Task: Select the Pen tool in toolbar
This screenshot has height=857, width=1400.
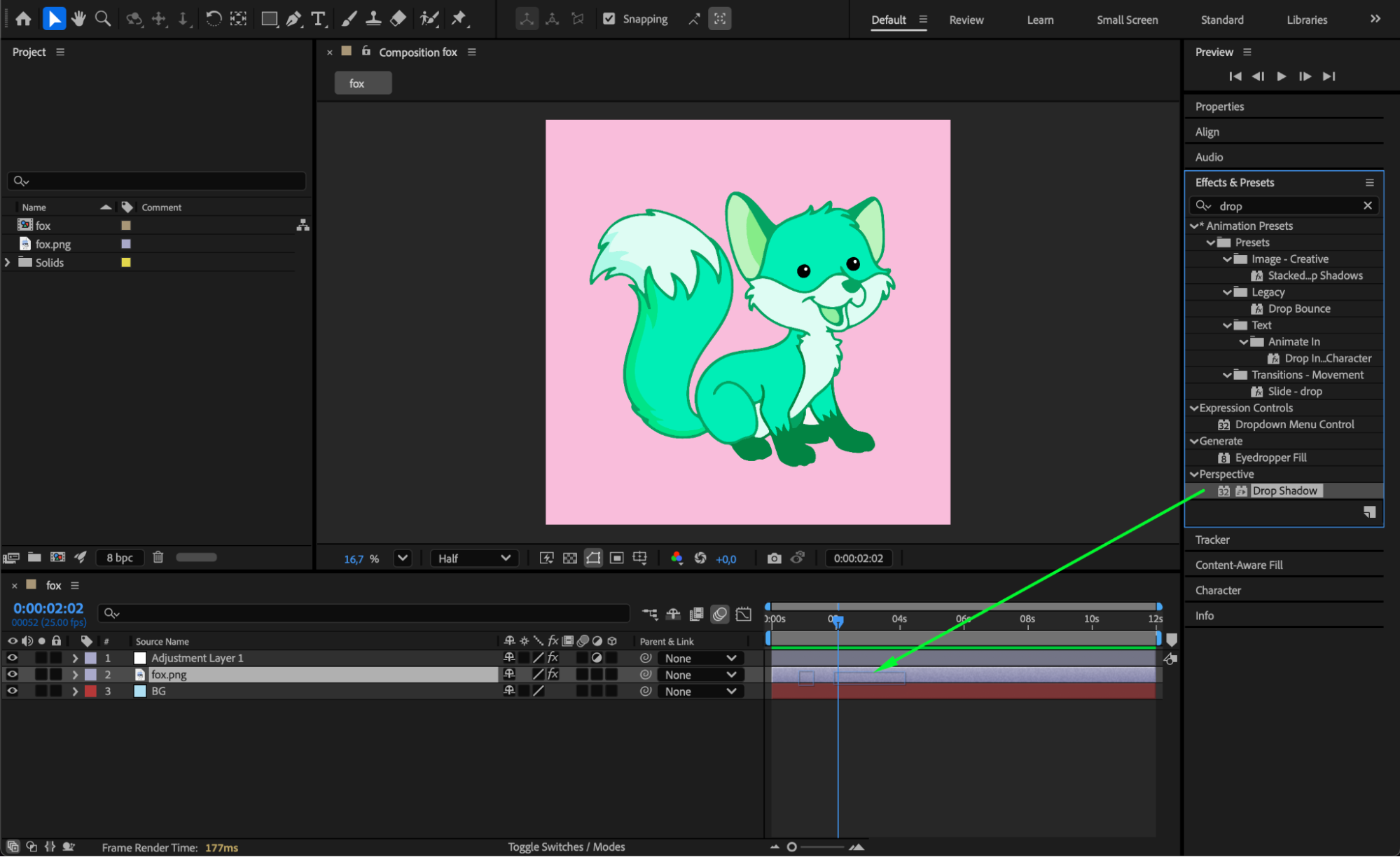Action: point(293,19)
